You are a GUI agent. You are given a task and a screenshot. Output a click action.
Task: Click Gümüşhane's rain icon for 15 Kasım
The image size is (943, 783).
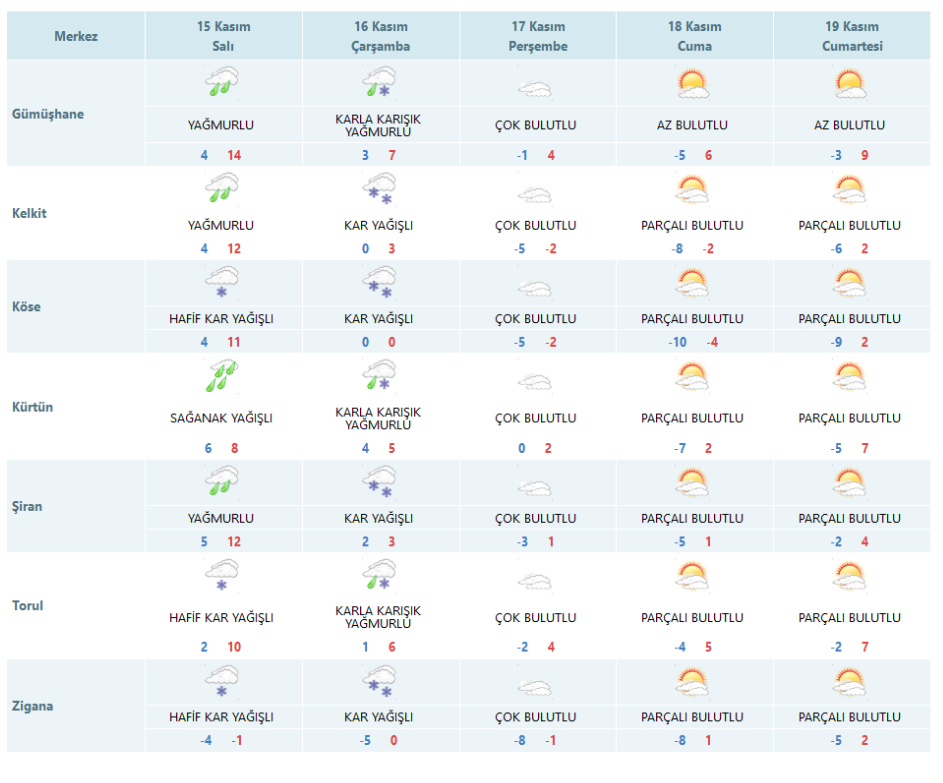(x=221, y=83)
